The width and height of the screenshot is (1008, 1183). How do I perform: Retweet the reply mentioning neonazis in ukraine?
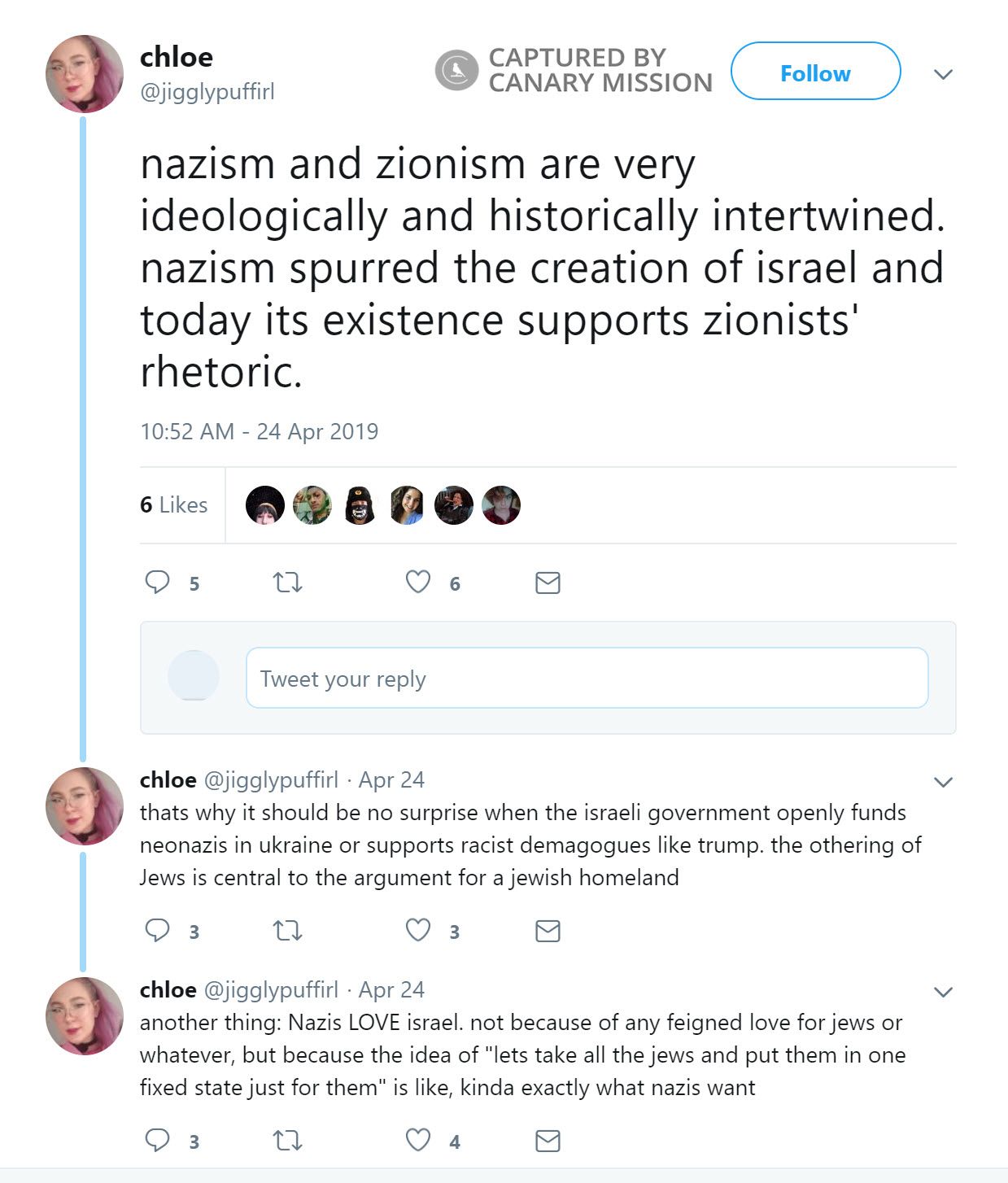point(287,931)
